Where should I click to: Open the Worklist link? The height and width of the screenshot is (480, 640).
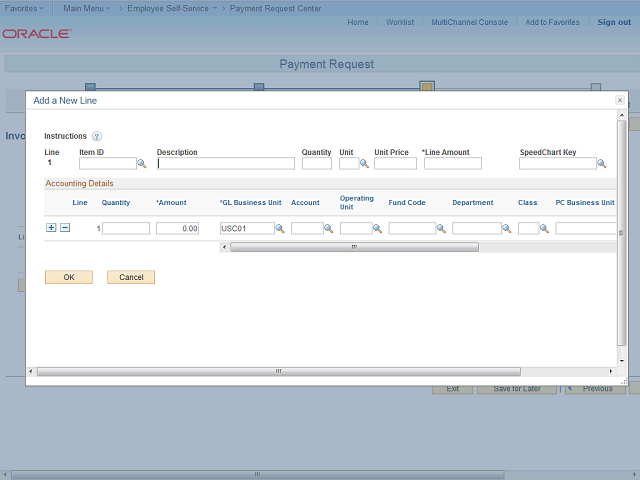pyautogui.click(x=400, y=22)
